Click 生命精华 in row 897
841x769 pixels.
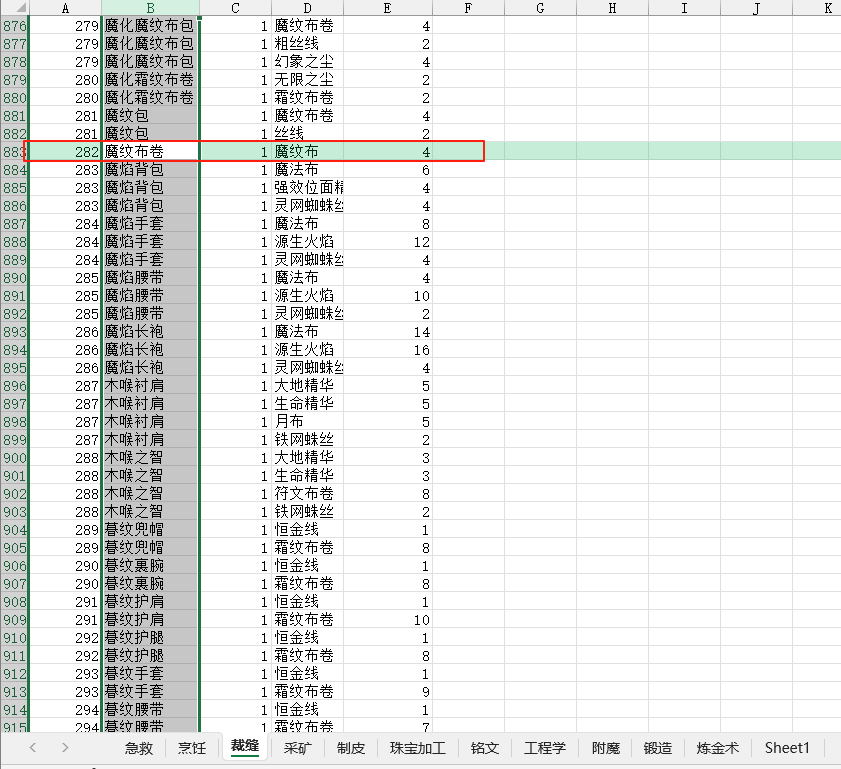point(307,404)
